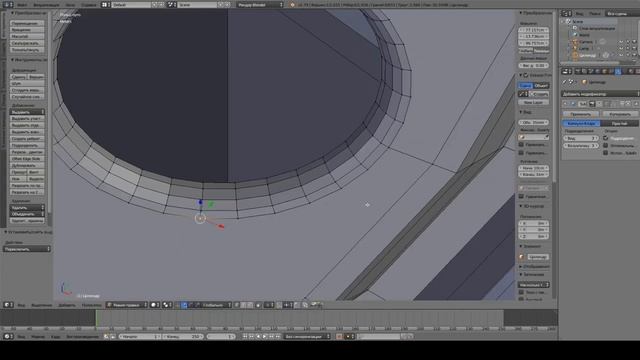Click the eyedropper in lock to object field
The width and height of the screenshot is (640, 360).
[x=546, y=137]
